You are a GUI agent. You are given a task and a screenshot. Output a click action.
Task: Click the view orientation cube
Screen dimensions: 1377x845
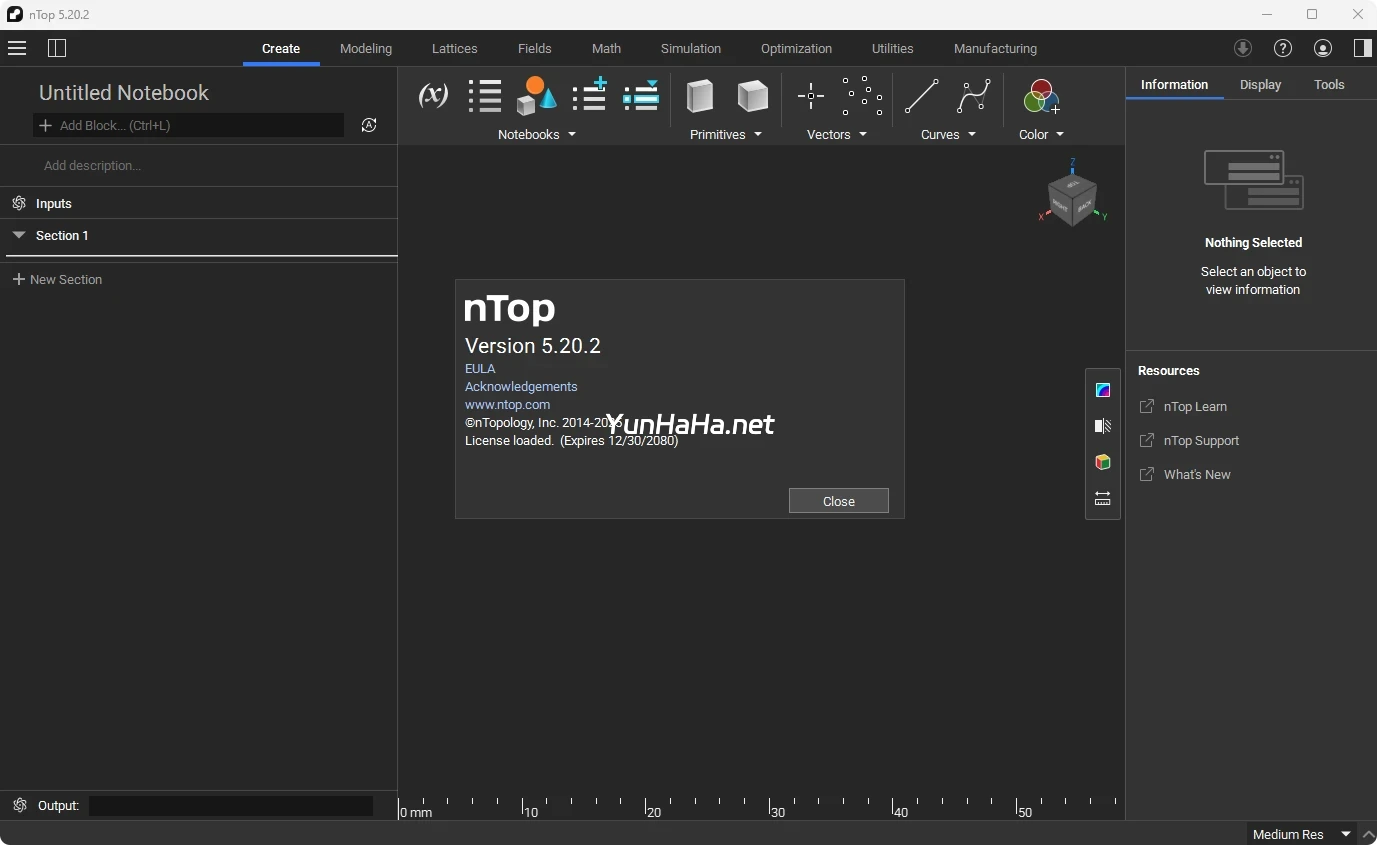click(x=1072, y=198)
